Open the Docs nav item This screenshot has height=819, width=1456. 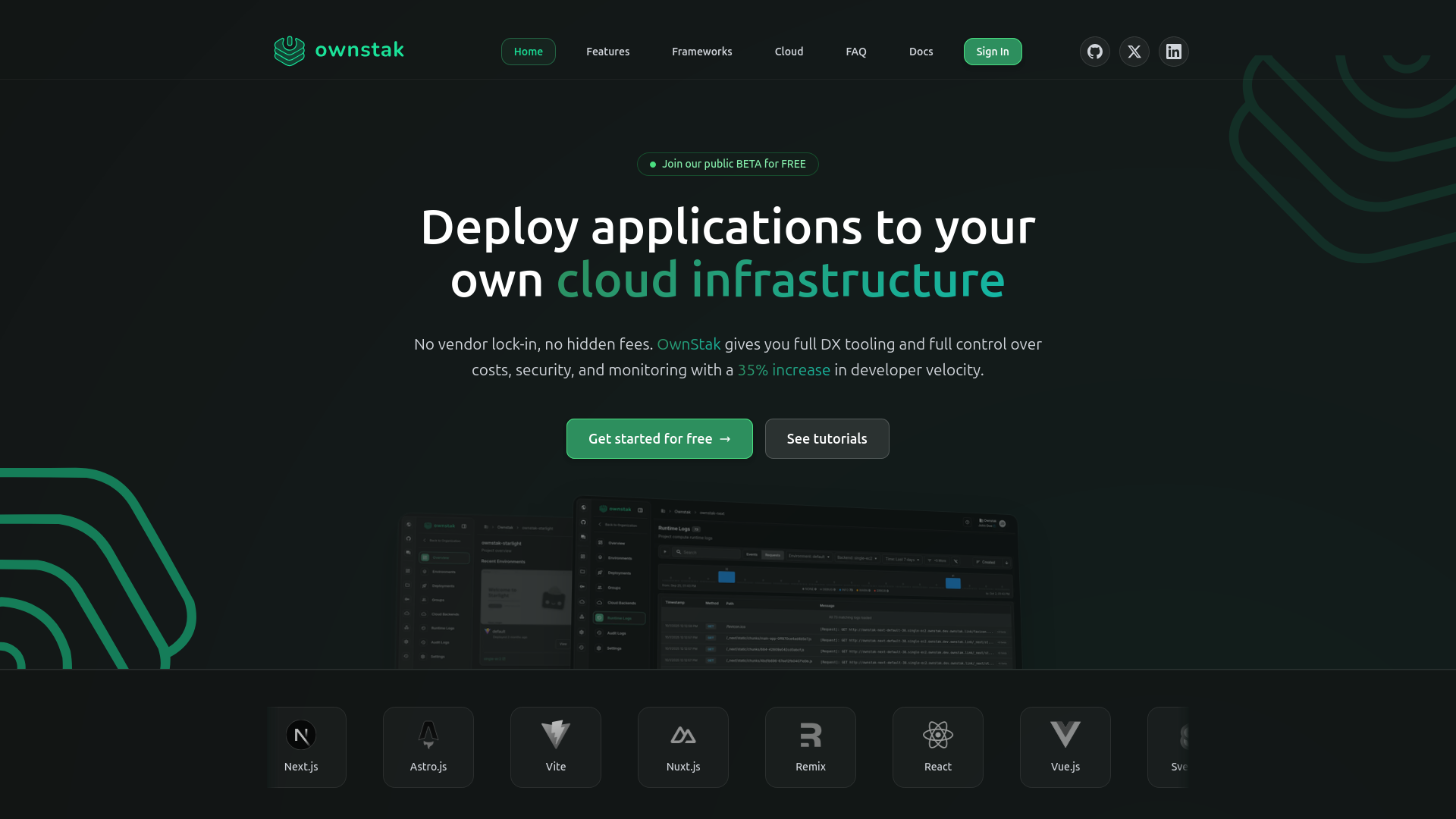point(921,52)
